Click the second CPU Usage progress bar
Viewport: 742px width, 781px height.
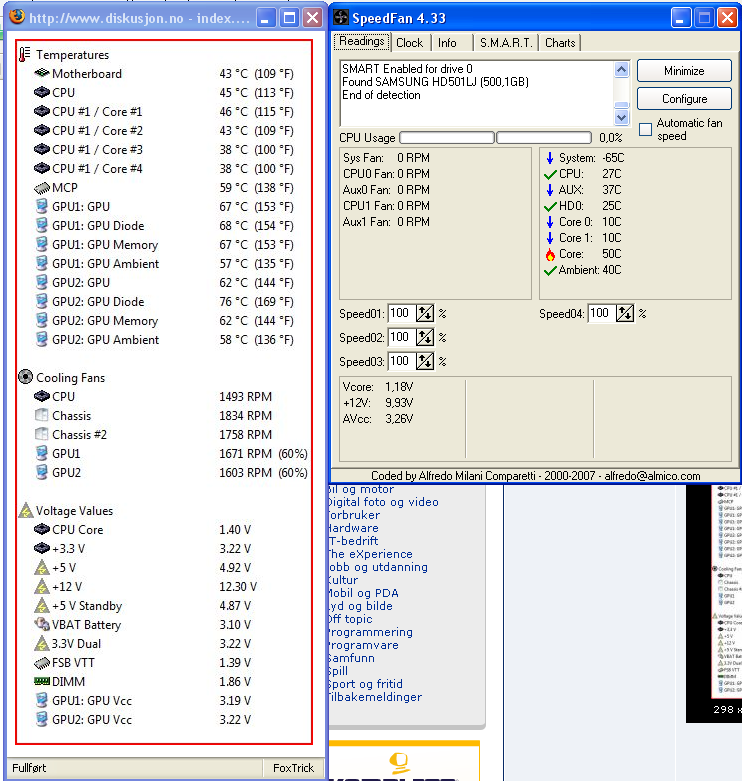(544, 137)
